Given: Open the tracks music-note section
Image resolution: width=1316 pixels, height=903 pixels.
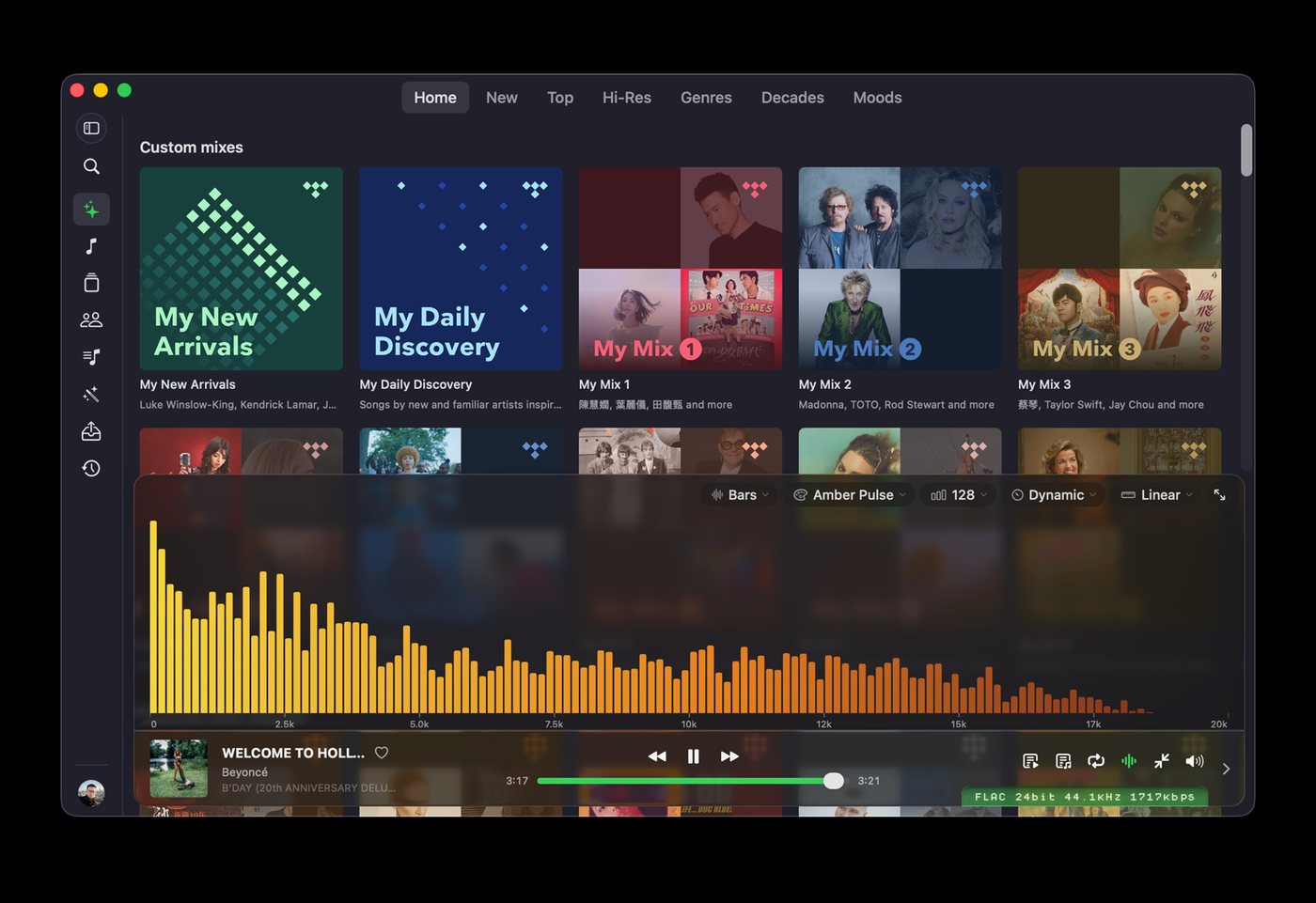Looking at the screenshot, I should coord(91,246).
